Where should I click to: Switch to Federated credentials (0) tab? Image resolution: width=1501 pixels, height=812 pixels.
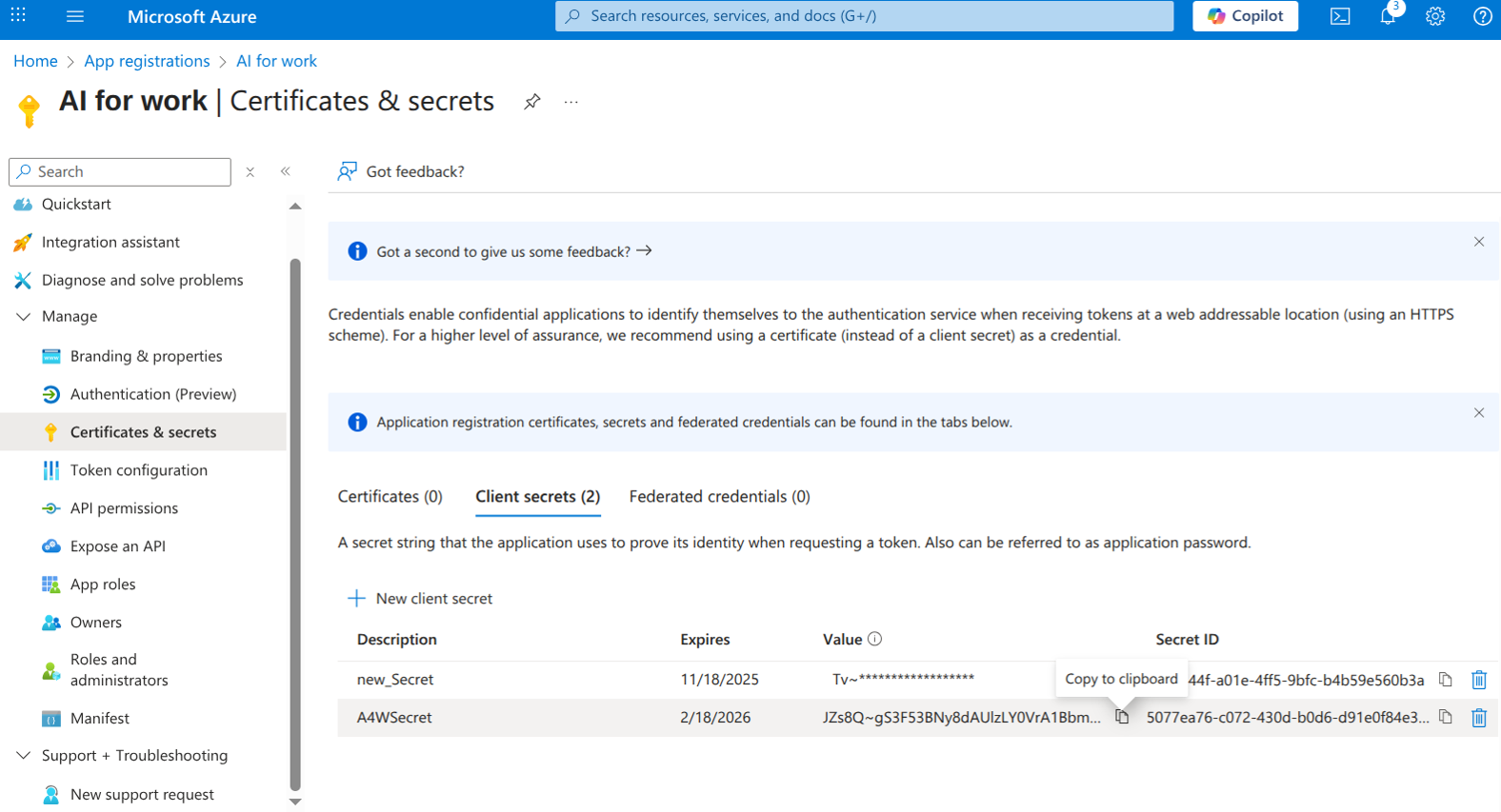click(720, 497)
